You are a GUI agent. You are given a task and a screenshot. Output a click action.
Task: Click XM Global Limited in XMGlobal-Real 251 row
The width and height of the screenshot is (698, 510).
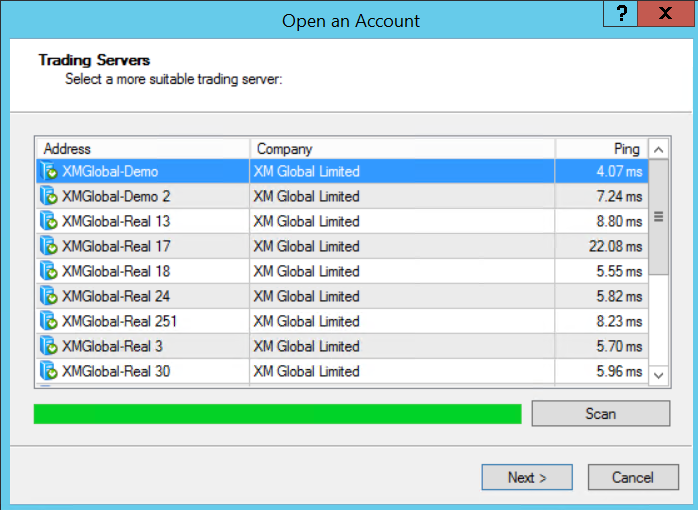click(x=307, y=321)
